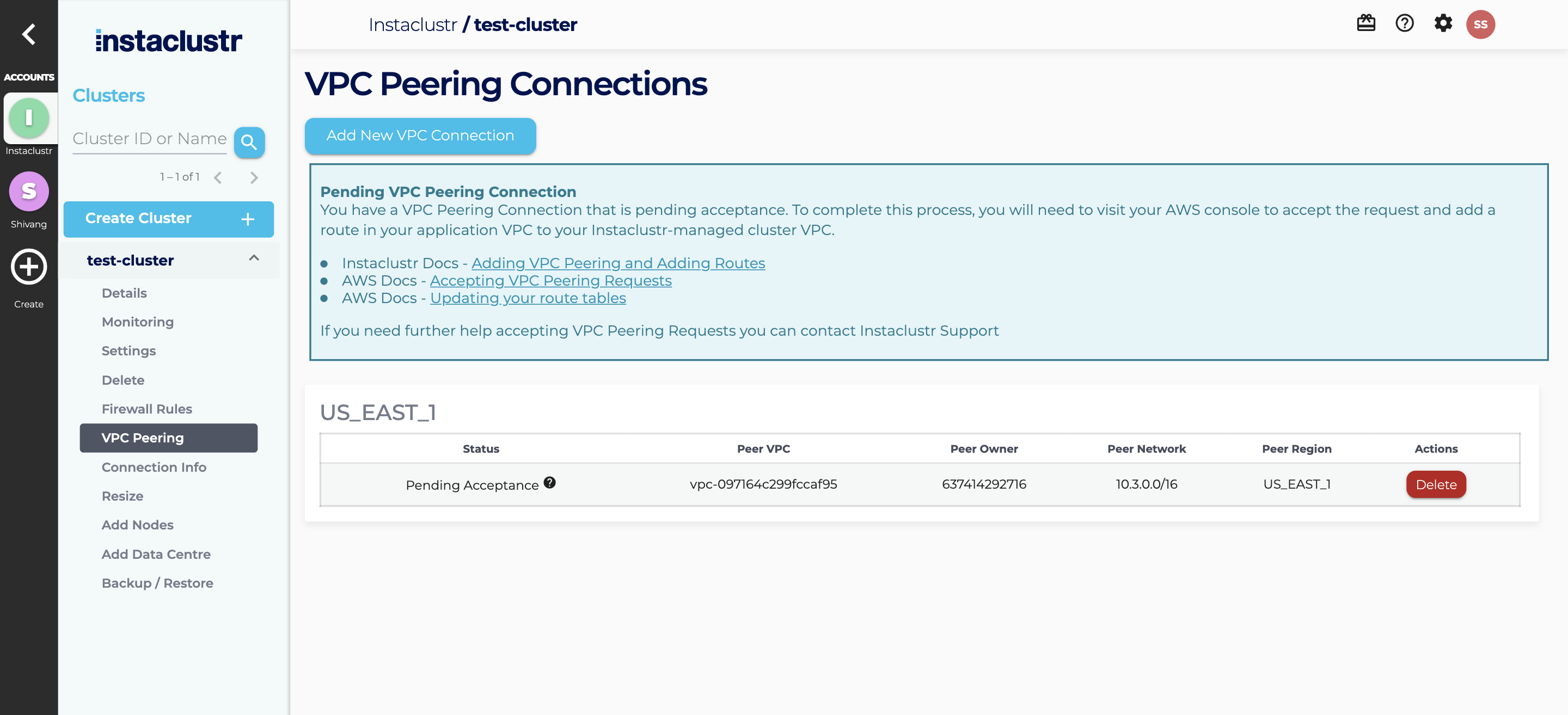The image size is (1568, 715).
Task: Click the SS user profile avatar
Action: coord(1480,24)
